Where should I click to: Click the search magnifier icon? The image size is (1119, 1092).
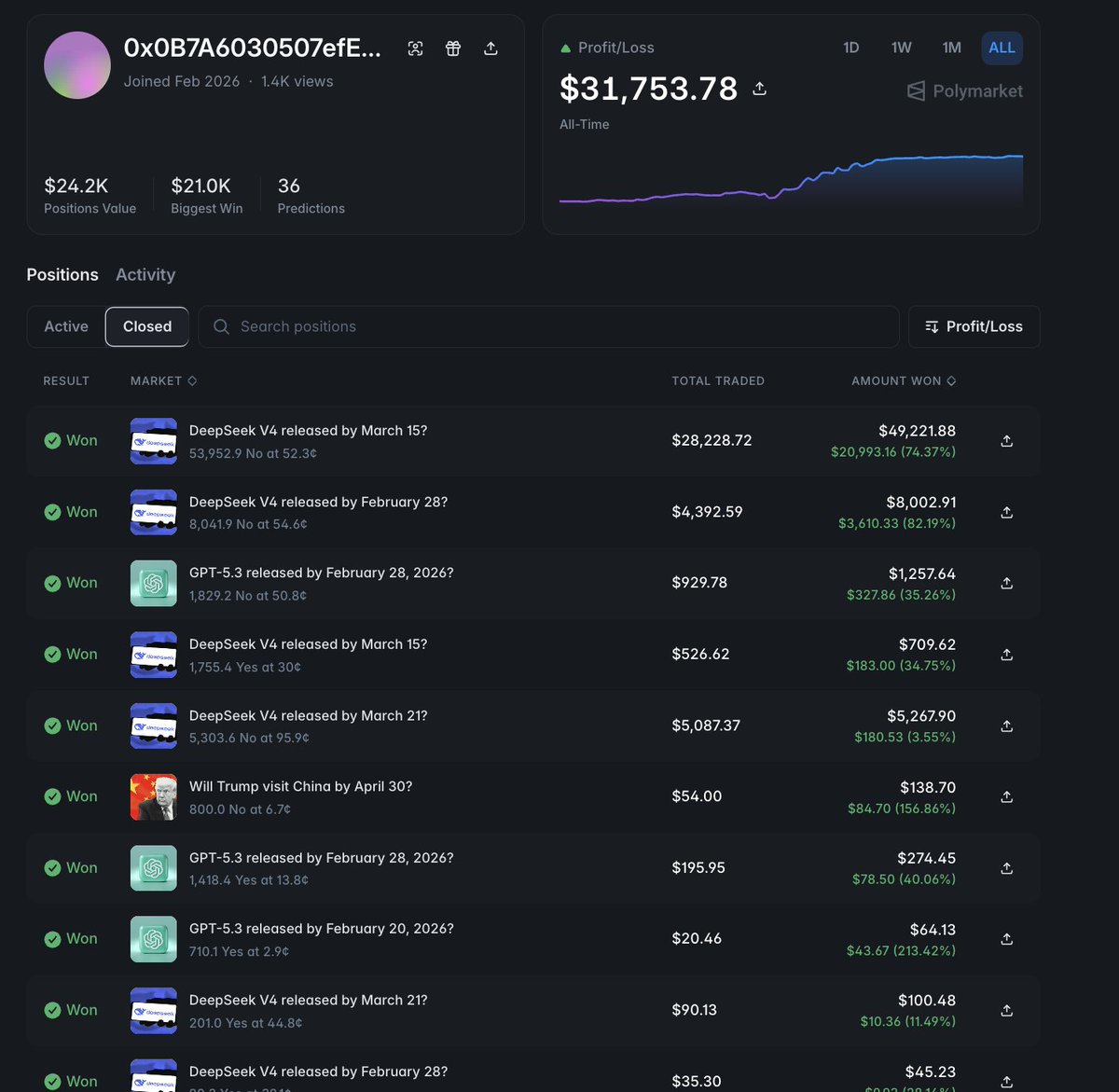[x=221, y=326]
